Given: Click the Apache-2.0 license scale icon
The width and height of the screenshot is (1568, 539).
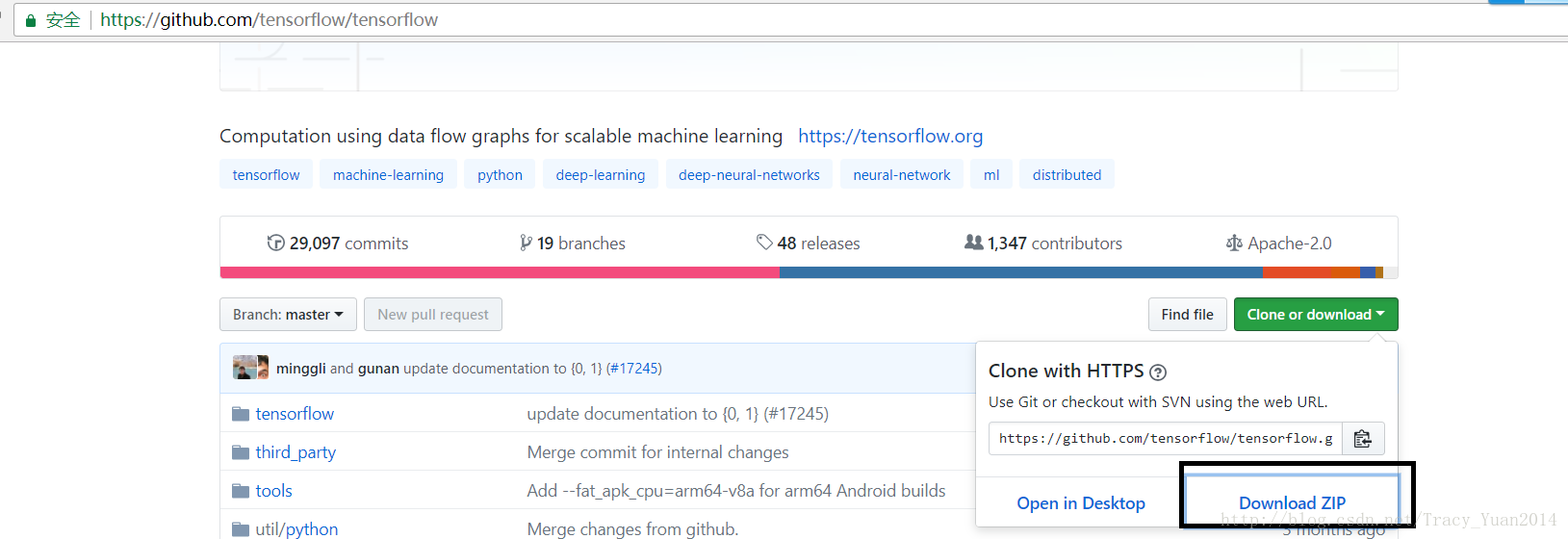Looking at the screenshot, I should coord(1234,244).
